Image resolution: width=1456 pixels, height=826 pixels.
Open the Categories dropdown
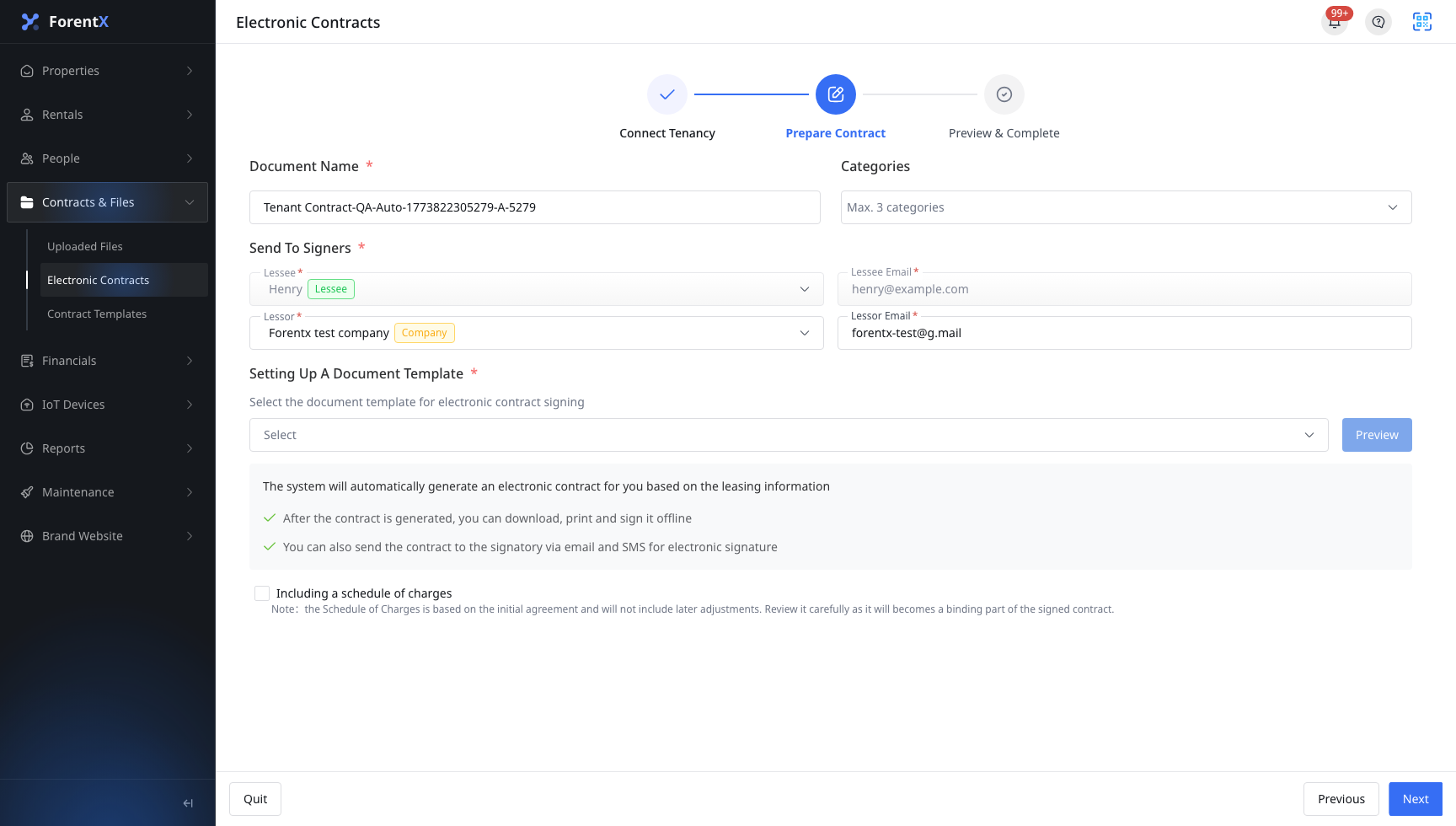(1126, 207)
